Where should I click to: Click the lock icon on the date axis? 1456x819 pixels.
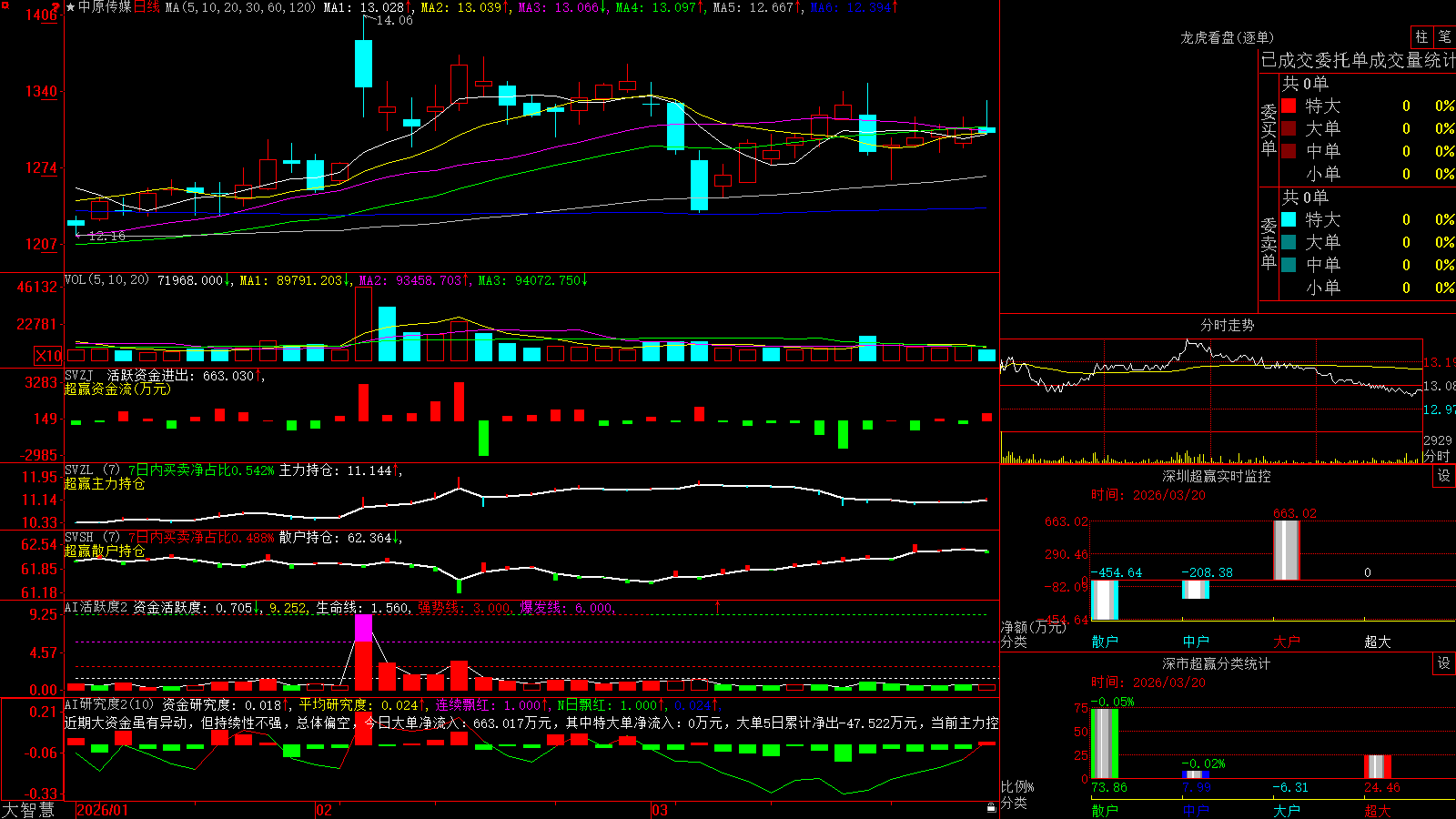tap(992, 807)
